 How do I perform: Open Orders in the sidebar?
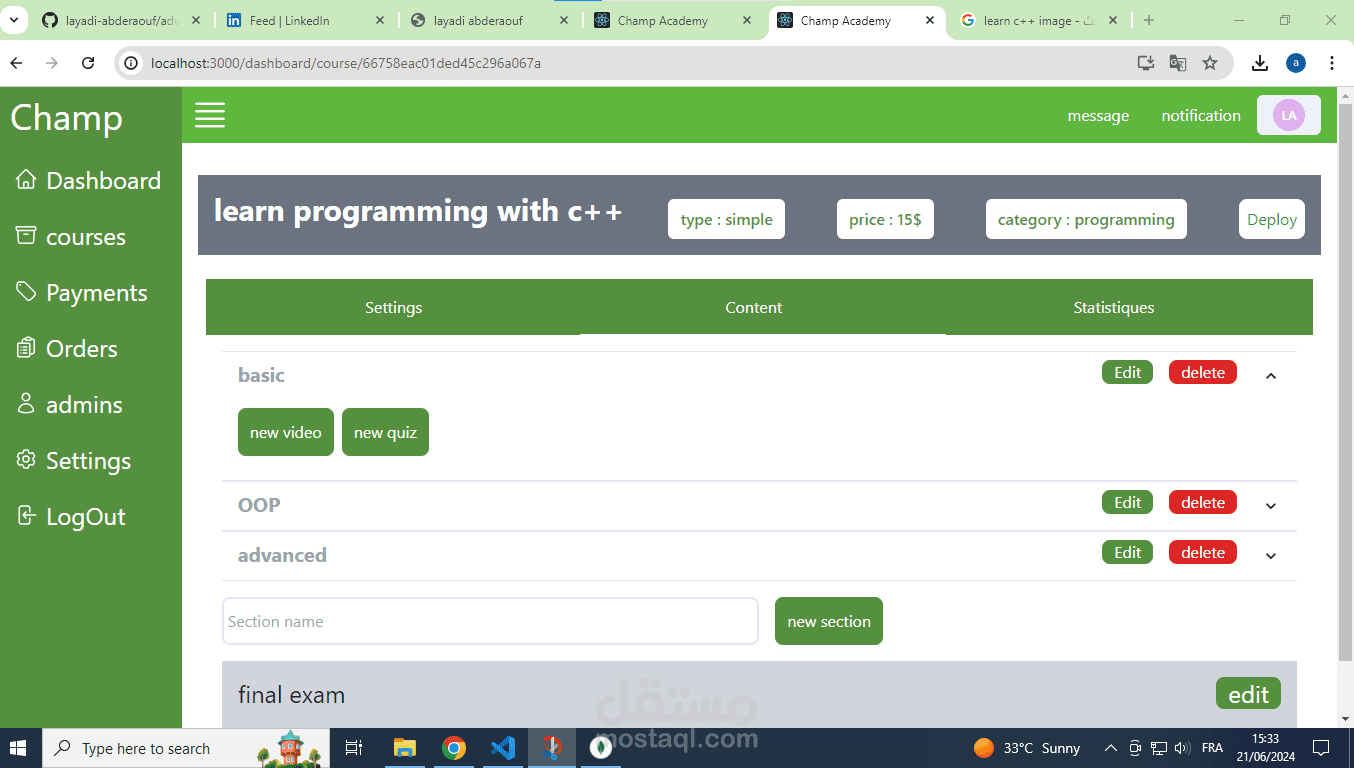tap(66, 349)
